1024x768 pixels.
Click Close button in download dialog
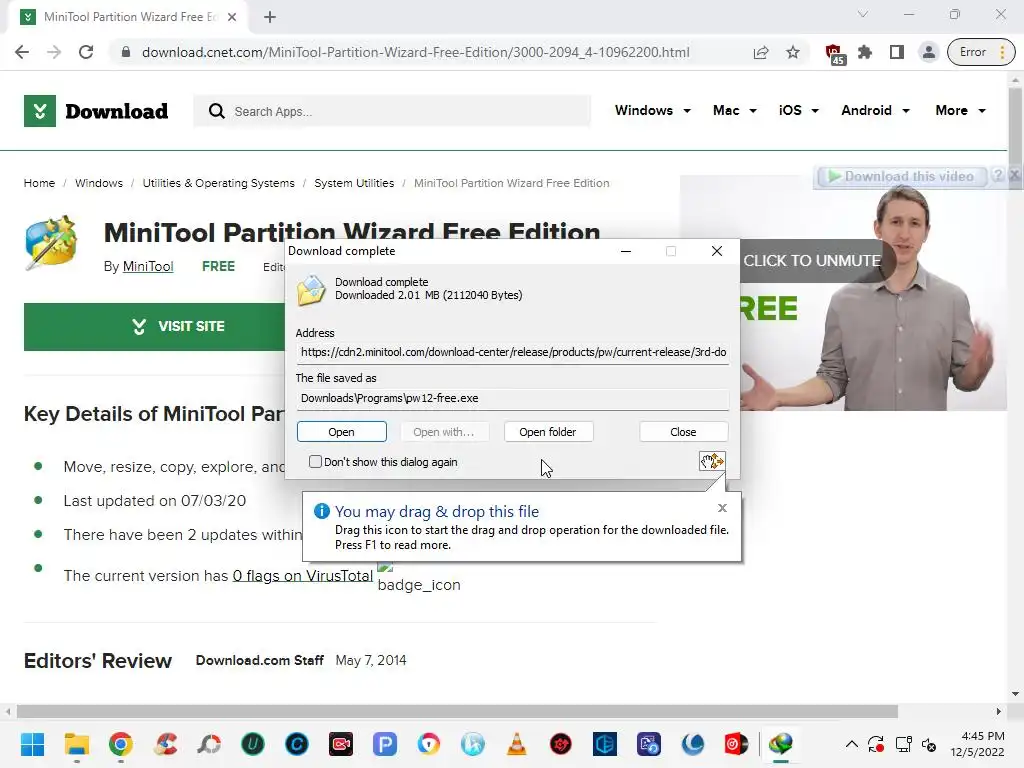[683, 432]
